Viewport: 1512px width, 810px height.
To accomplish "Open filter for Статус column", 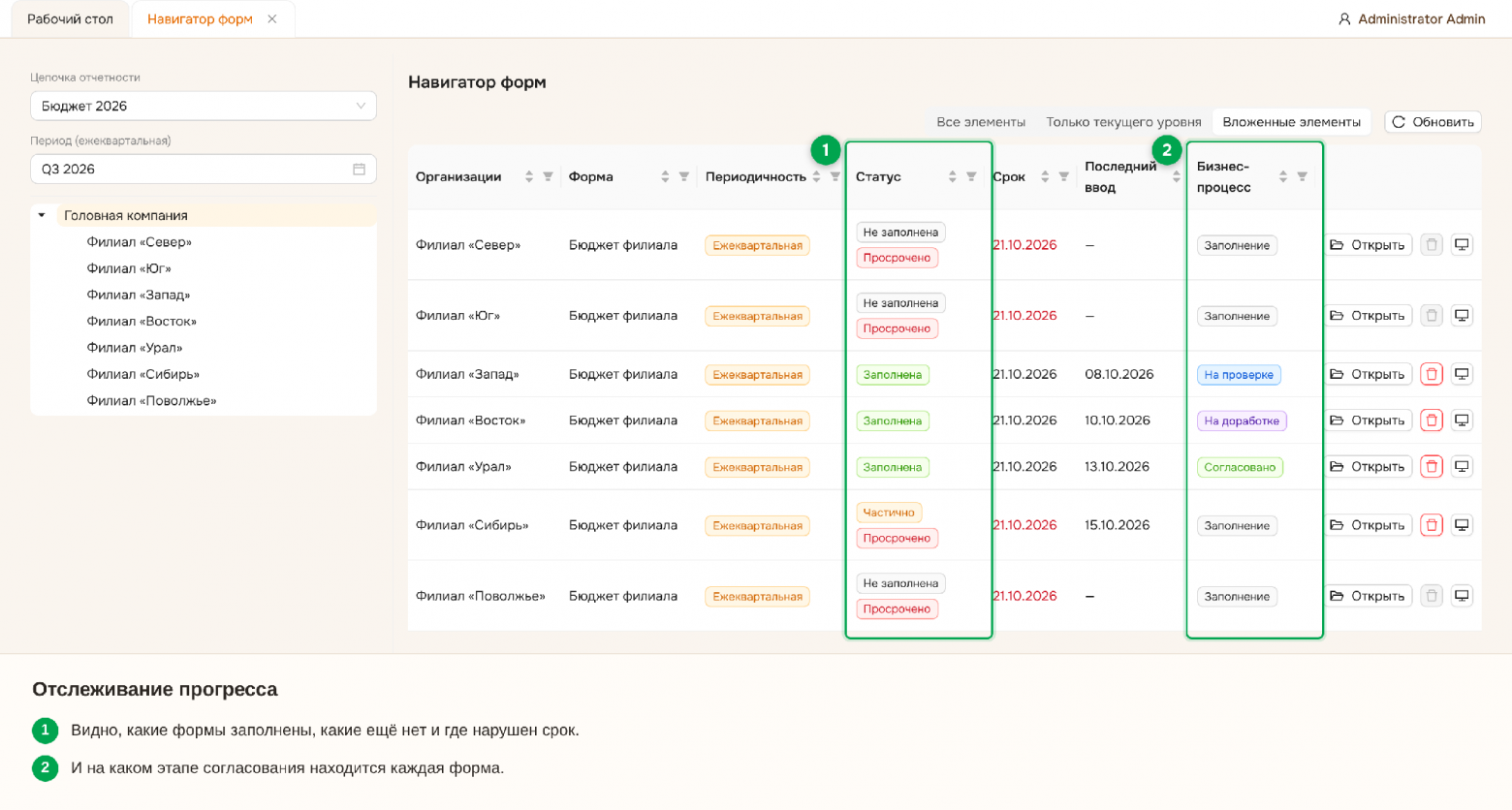I will [971, 176].
